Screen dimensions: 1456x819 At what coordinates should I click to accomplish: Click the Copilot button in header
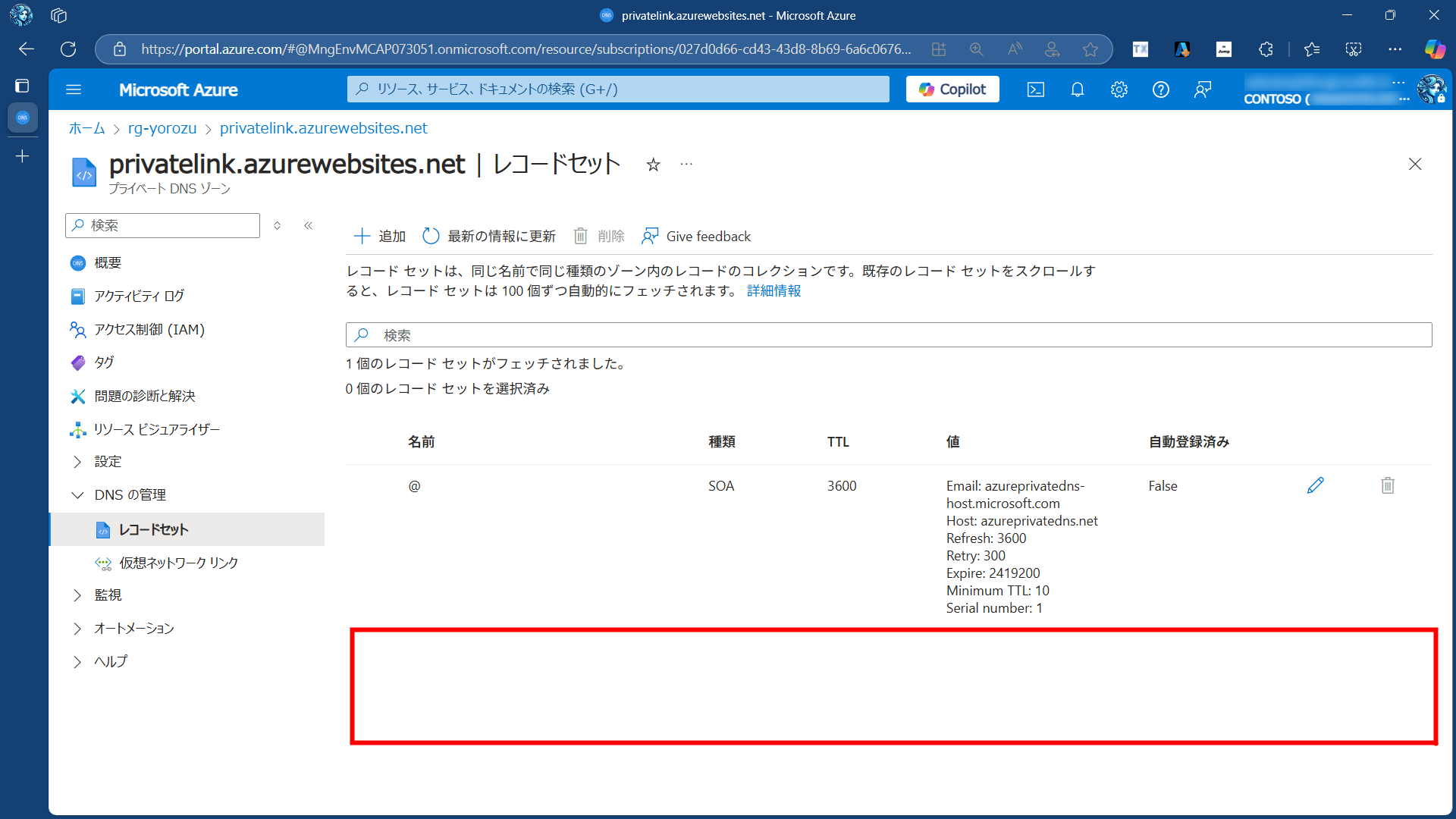coord(952,89)
